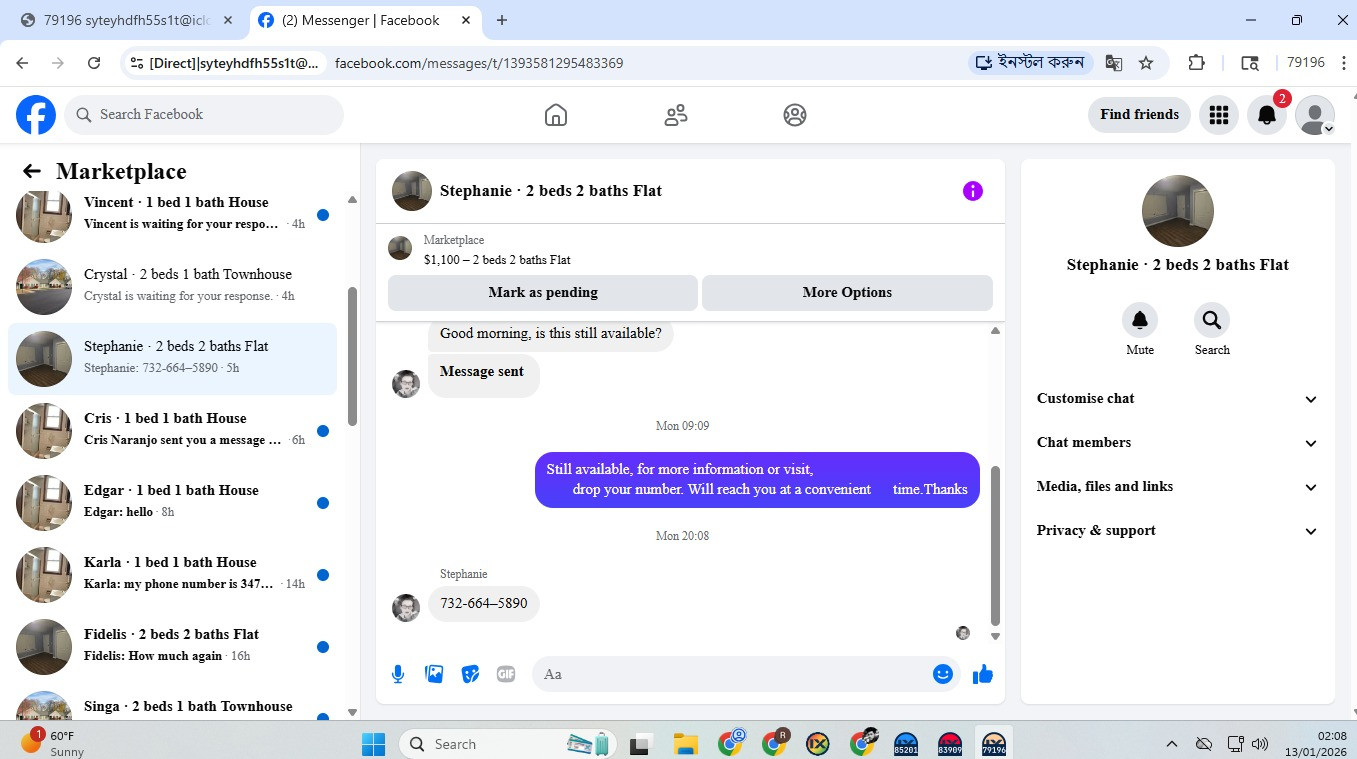
Task: Open Vincent 1 bed 1 bath House chat
Action: click(x=172, y=214)
